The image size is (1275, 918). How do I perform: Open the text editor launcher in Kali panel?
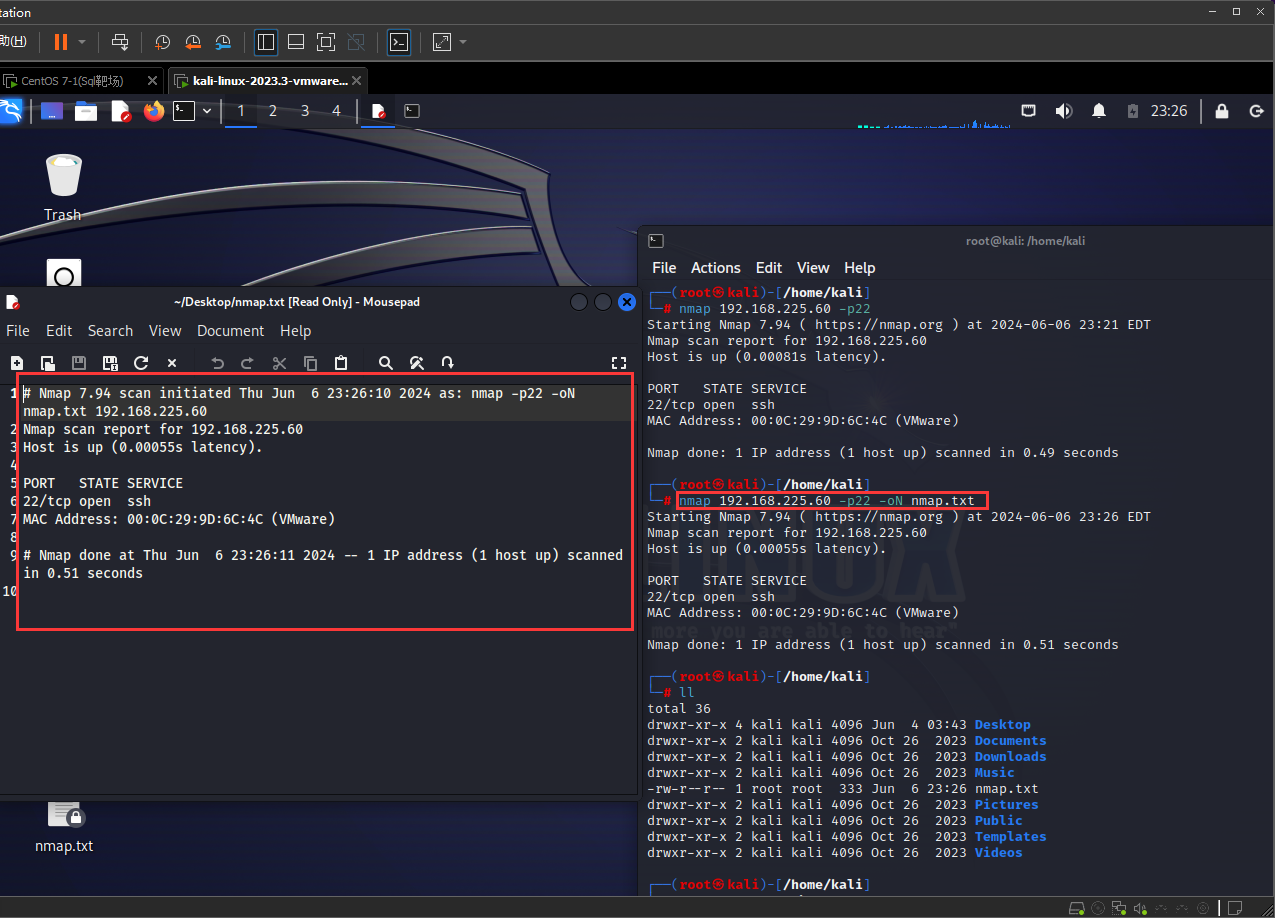click(121, 111)
